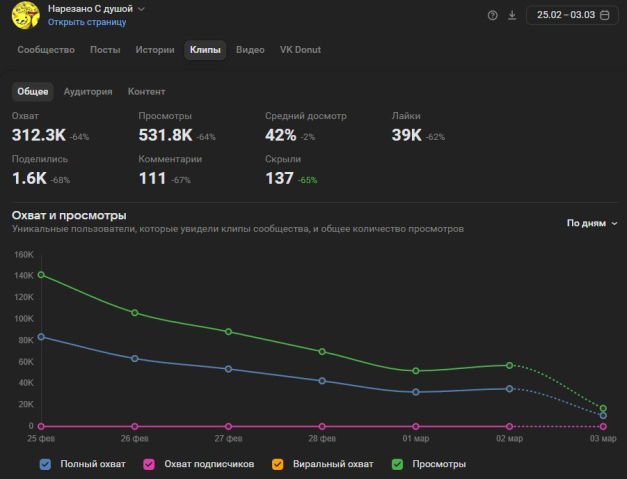Select the Аудитория sub-tab
This screenshot has width=627, height=479.
(x=88, y=92)
